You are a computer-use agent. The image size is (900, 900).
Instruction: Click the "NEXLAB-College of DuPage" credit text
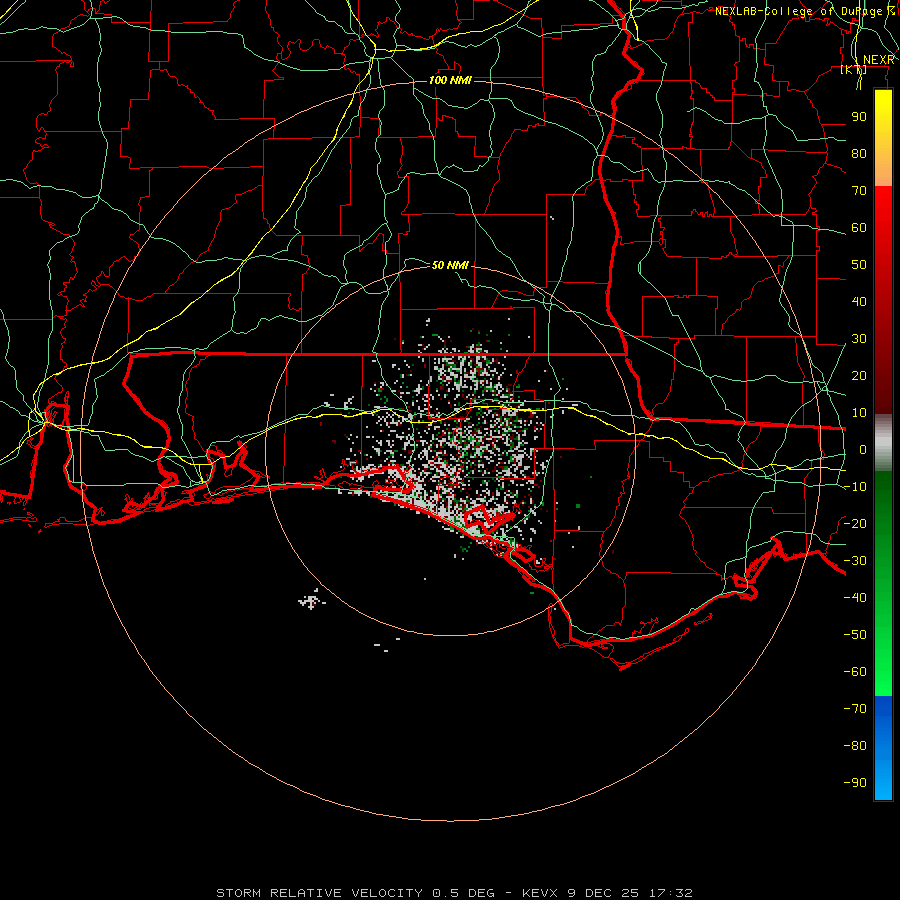(798, 11)
